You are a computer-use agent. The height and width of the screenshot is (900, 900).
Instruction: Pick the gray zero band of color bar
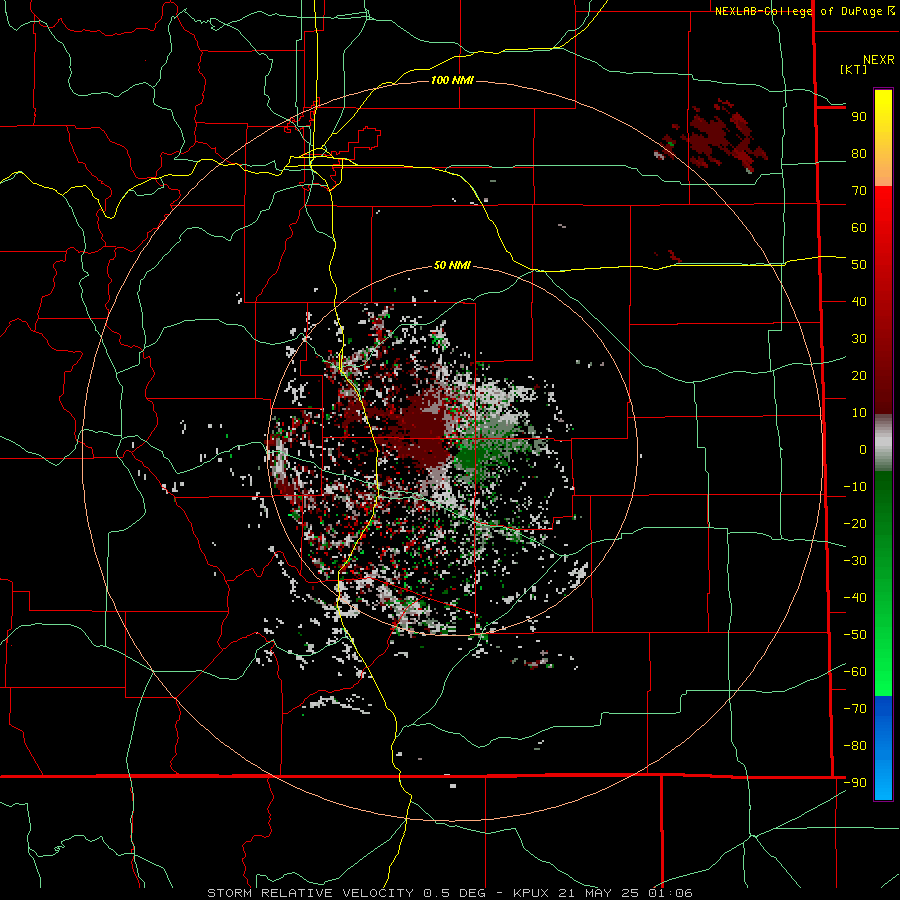pyautogui.click(x=883, y=442)
